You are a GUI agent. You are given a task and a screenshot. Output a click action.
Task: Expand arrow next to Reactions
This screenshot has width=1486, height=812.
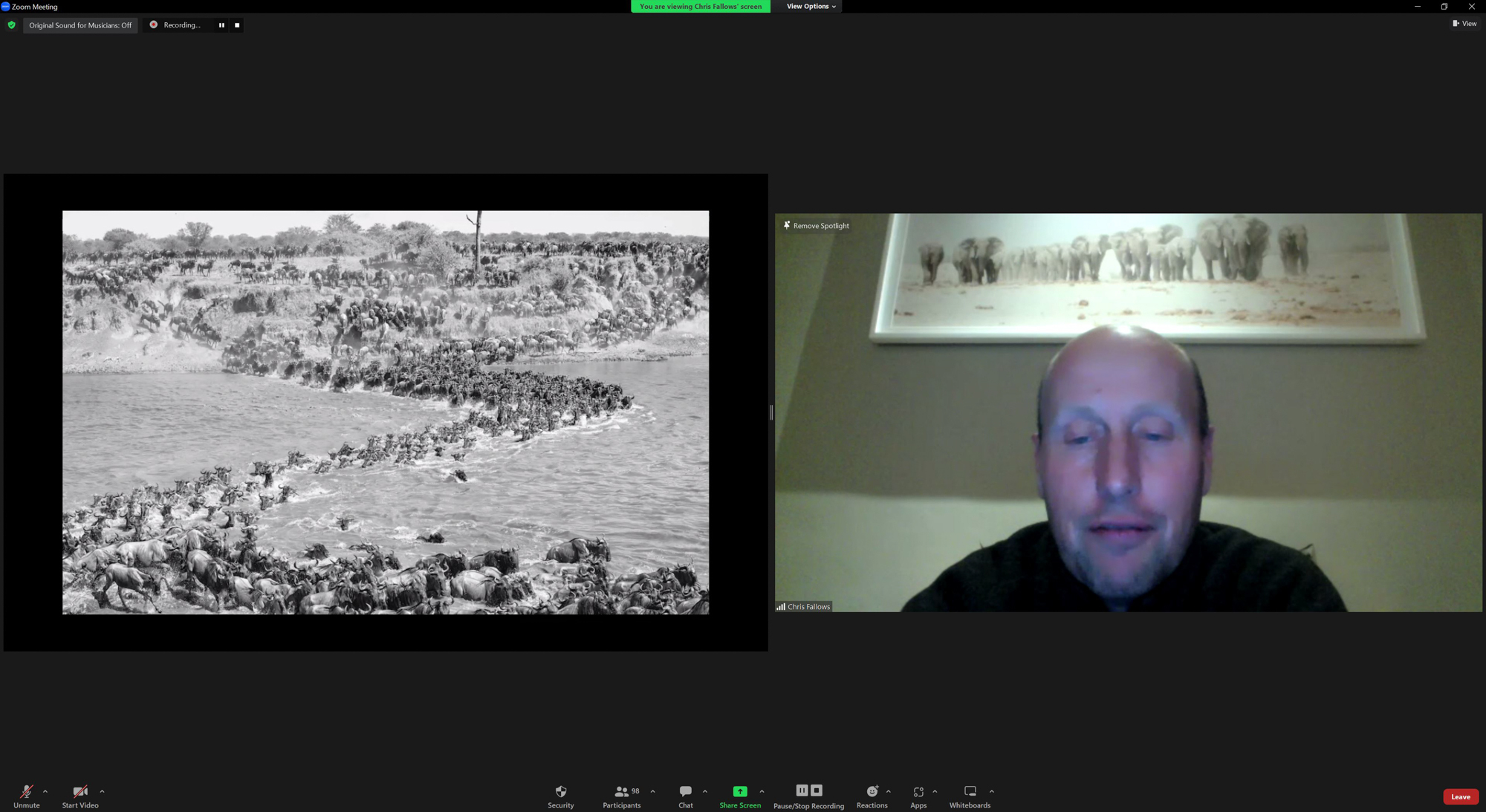889,791
